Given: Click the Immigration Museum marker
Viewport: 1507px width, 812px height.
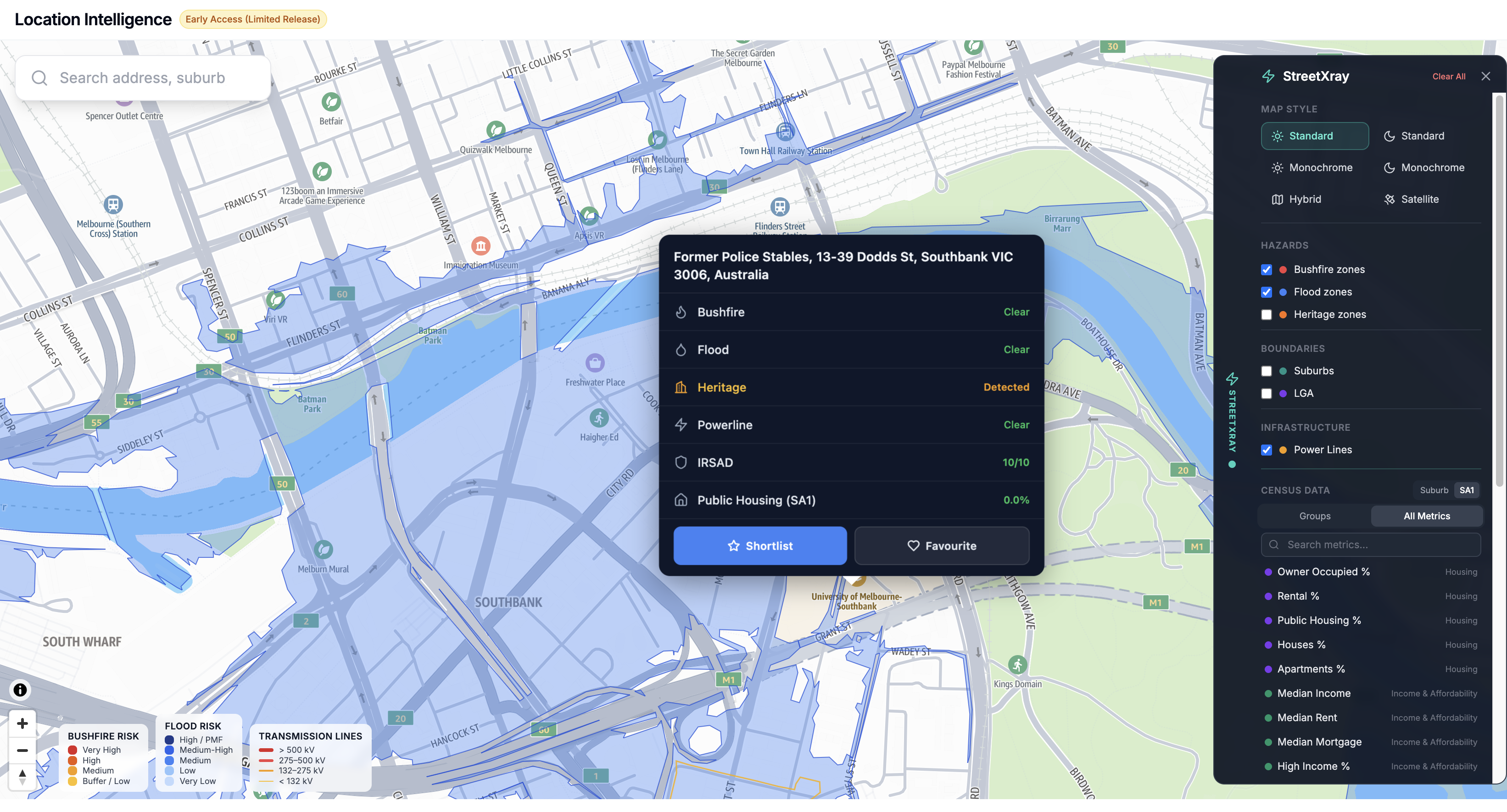Looking at the screenshot, I should point(481,246).
